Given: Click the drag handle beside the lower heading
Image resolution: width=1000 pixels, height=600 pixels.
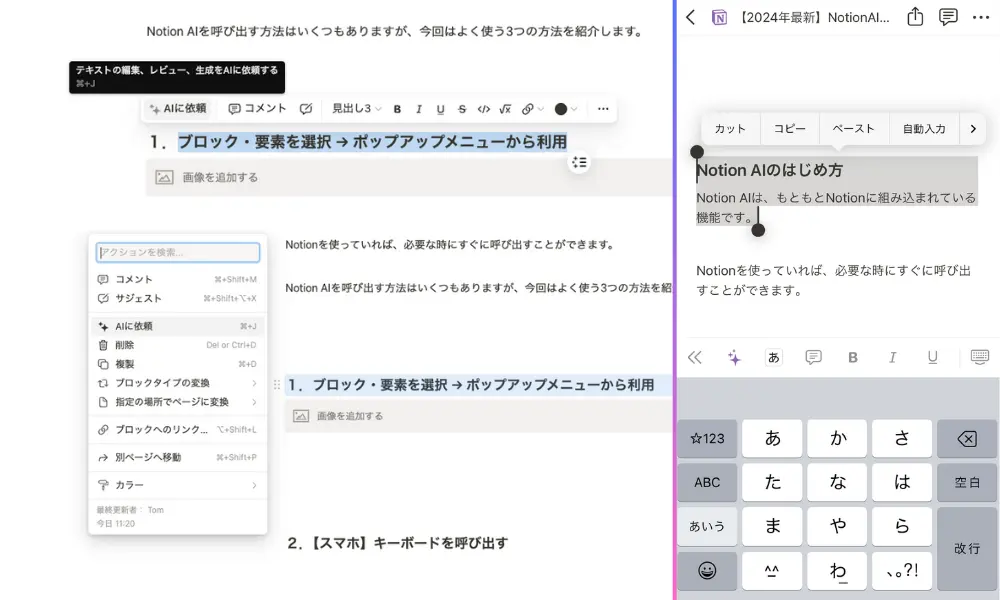Looking at the screenshot, I should (x=277, y=384).
